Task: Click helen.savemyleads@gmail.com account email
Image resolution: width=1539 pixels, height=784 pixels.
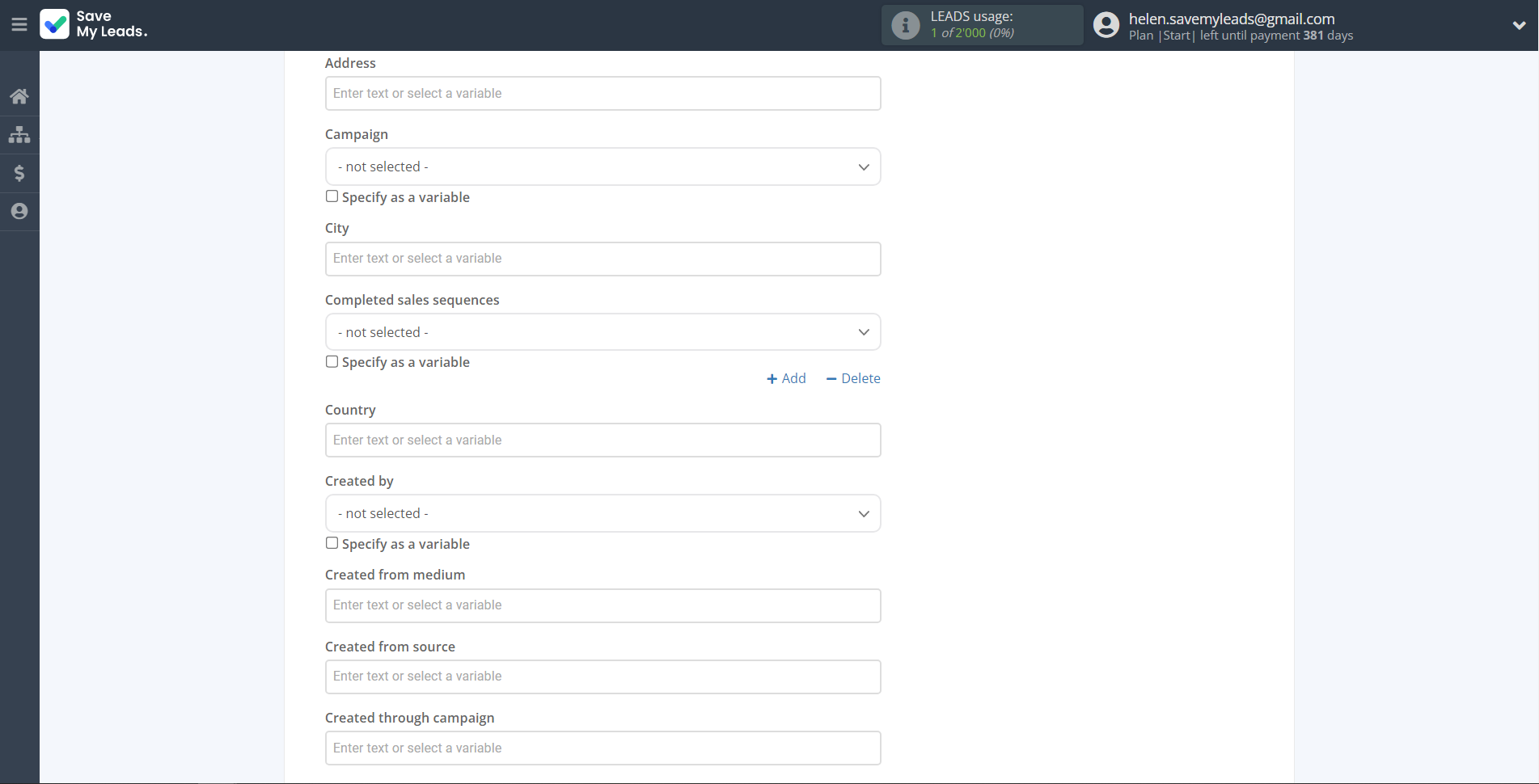Action: (1232, 19)
